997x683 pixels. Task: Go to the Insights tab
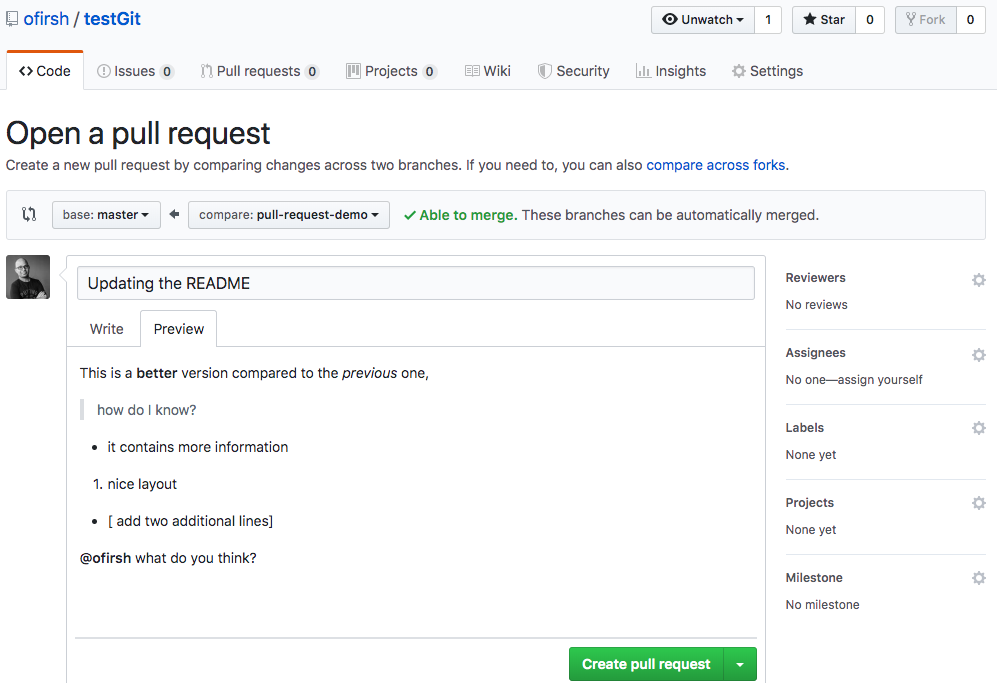pos(671,71)
